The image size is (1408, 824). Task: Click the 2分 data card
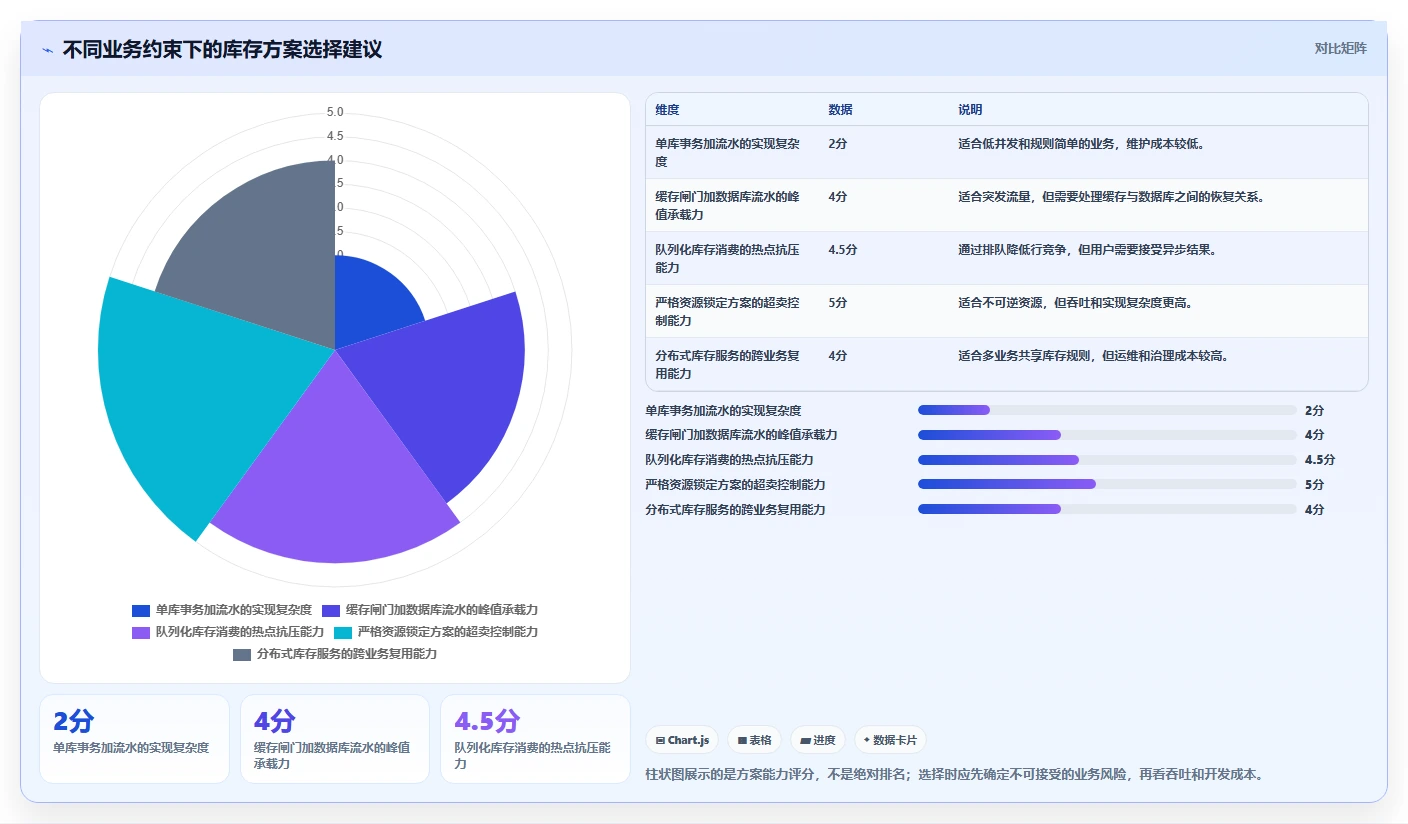click(134, 739)
